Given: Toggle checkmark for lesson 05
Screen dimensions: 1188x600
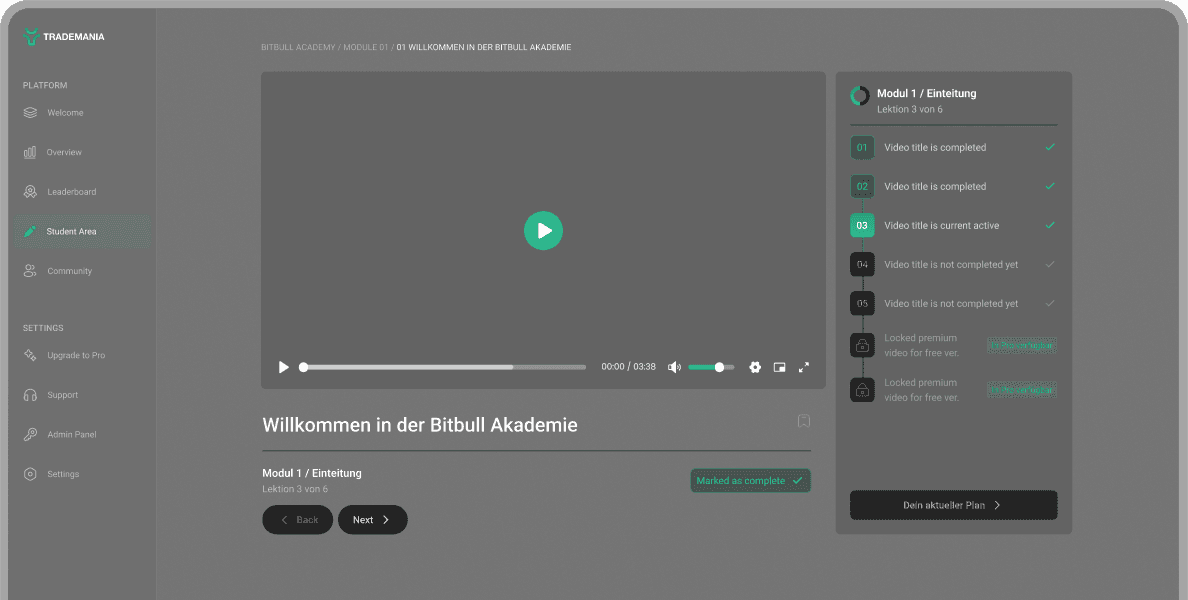Looking at the screenshot, I should 1050,303.
